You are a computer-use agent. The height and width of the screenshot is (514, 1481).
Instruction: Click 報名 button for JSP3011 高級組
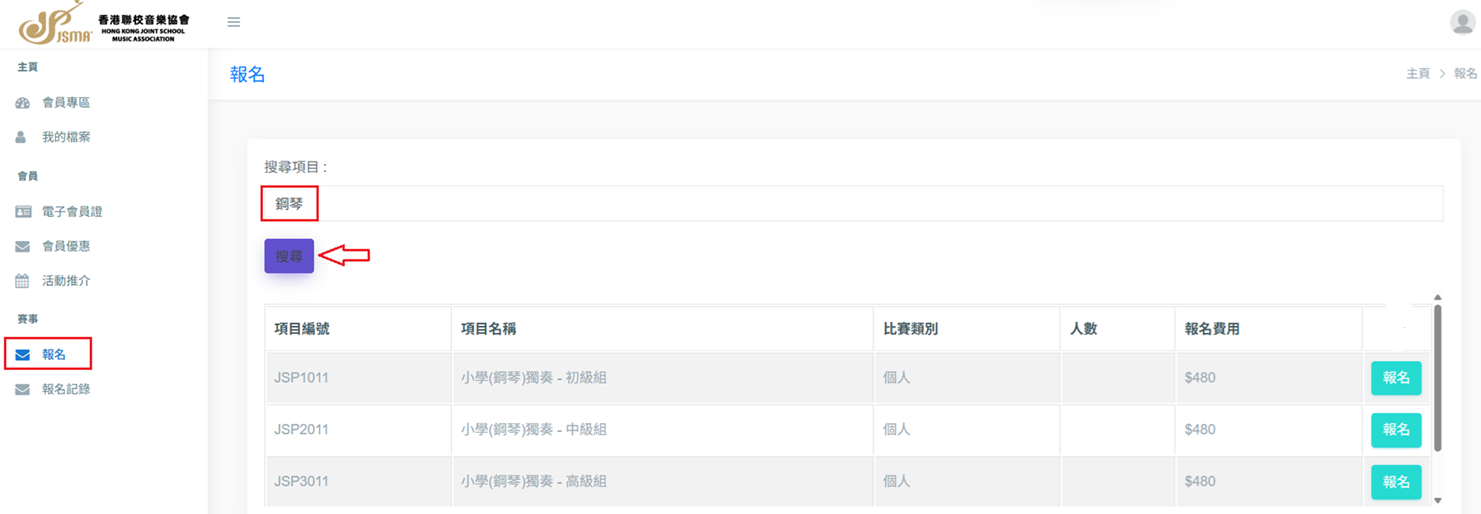pyautogui.click(x=1396, y=482)
